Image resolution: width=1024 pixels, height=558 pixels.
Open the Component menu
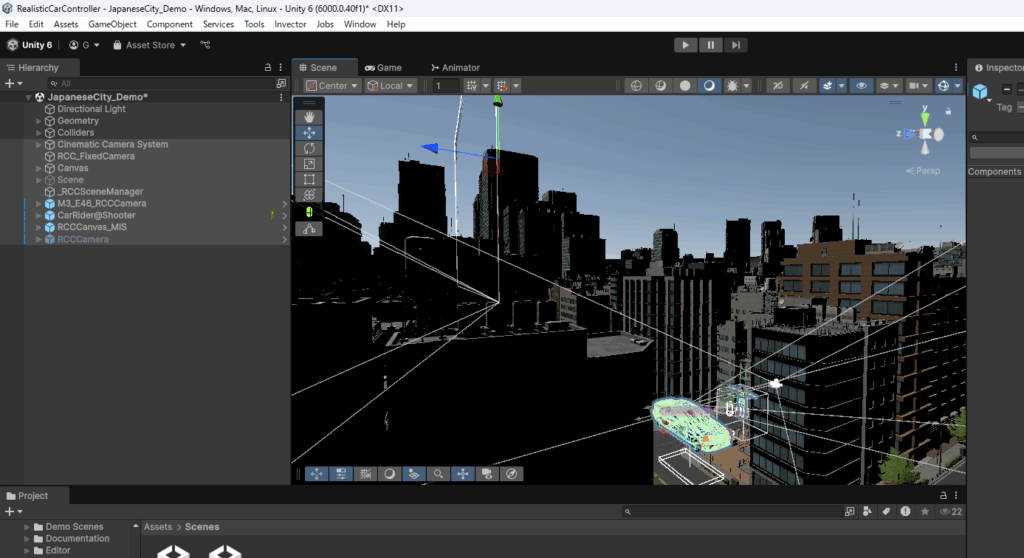pyautogui.click(x=169, y=24)
